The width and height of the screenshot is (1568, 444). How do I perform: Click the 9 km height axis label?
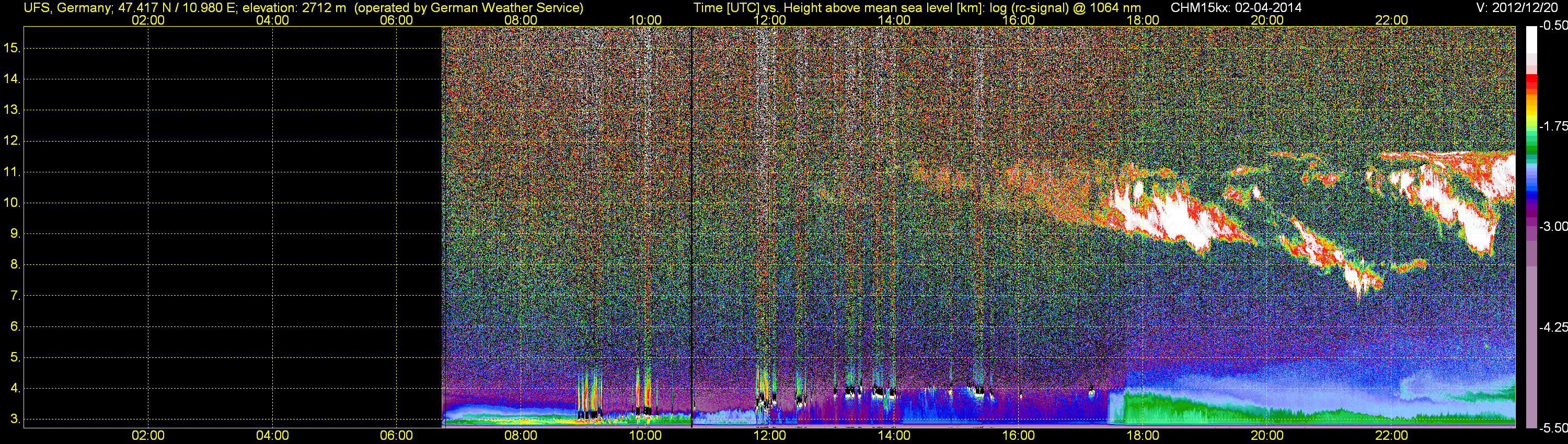pos(15,233)
